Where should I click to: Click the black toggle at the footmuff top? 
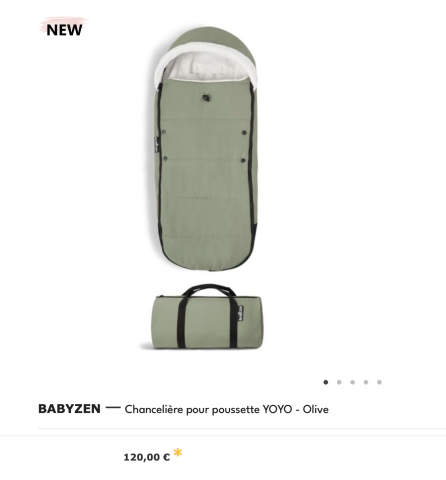(206, 98)
